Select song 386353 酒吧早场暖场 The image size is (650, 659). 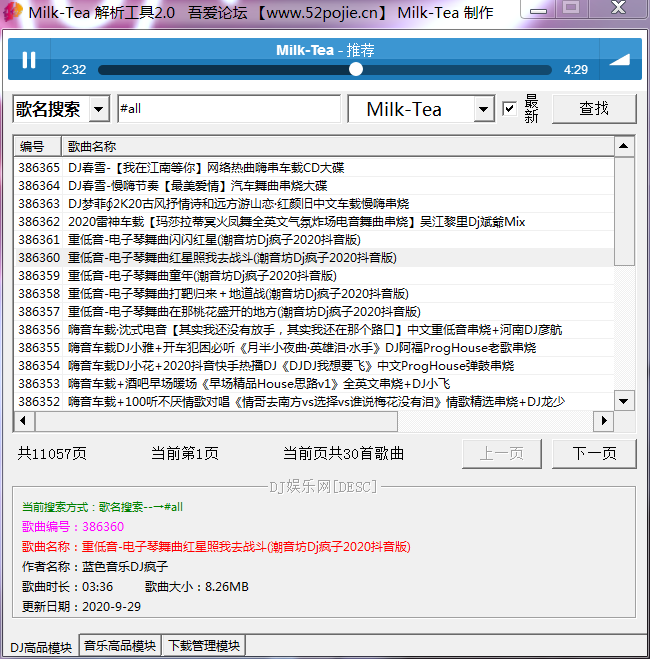(314, 384)
